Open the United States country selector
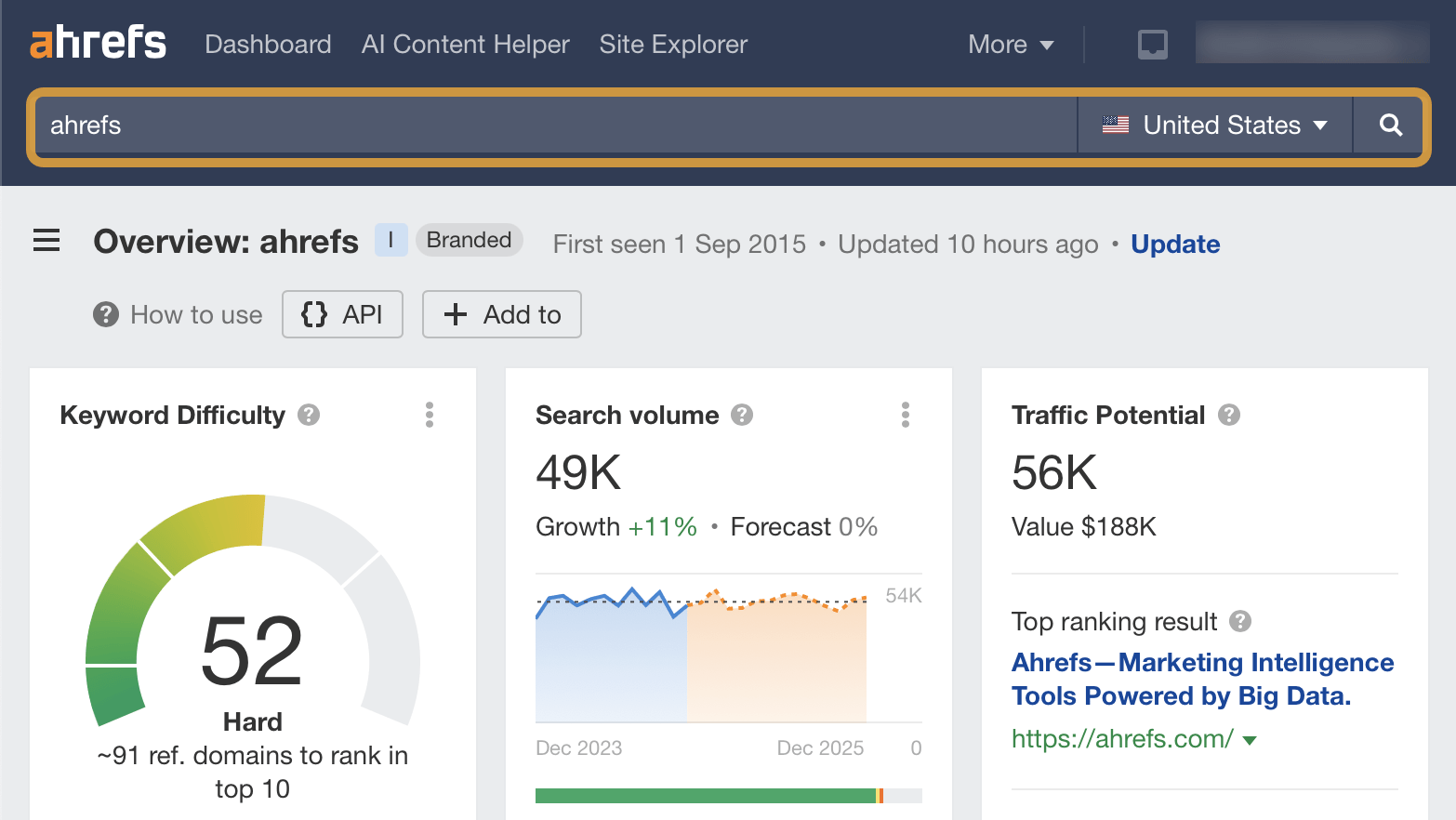The width and height of the screenshot is (1456, 820). [1213, 125]
